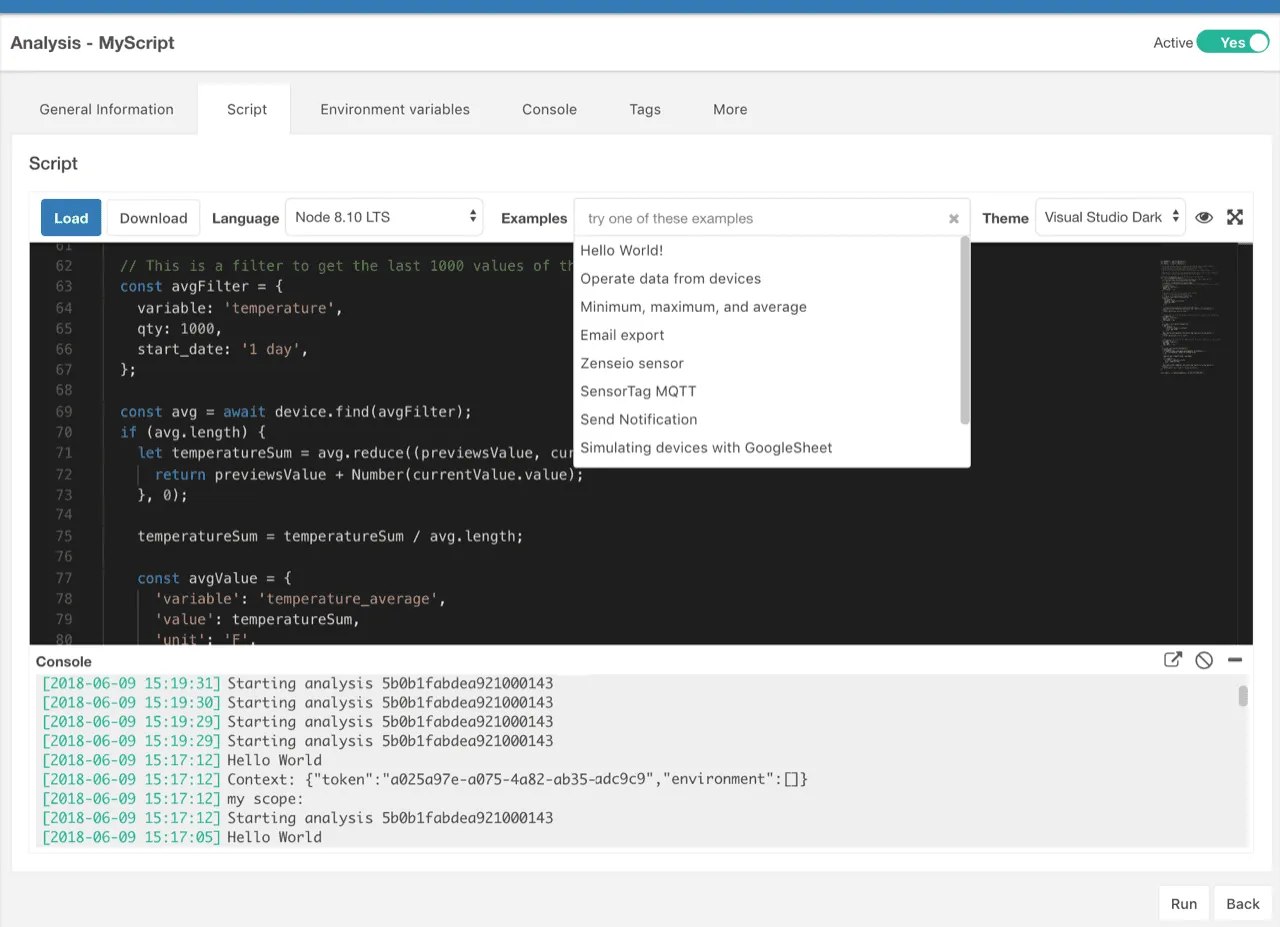Go back using the Back button

pyautogui.click(x=1242, y=902)
